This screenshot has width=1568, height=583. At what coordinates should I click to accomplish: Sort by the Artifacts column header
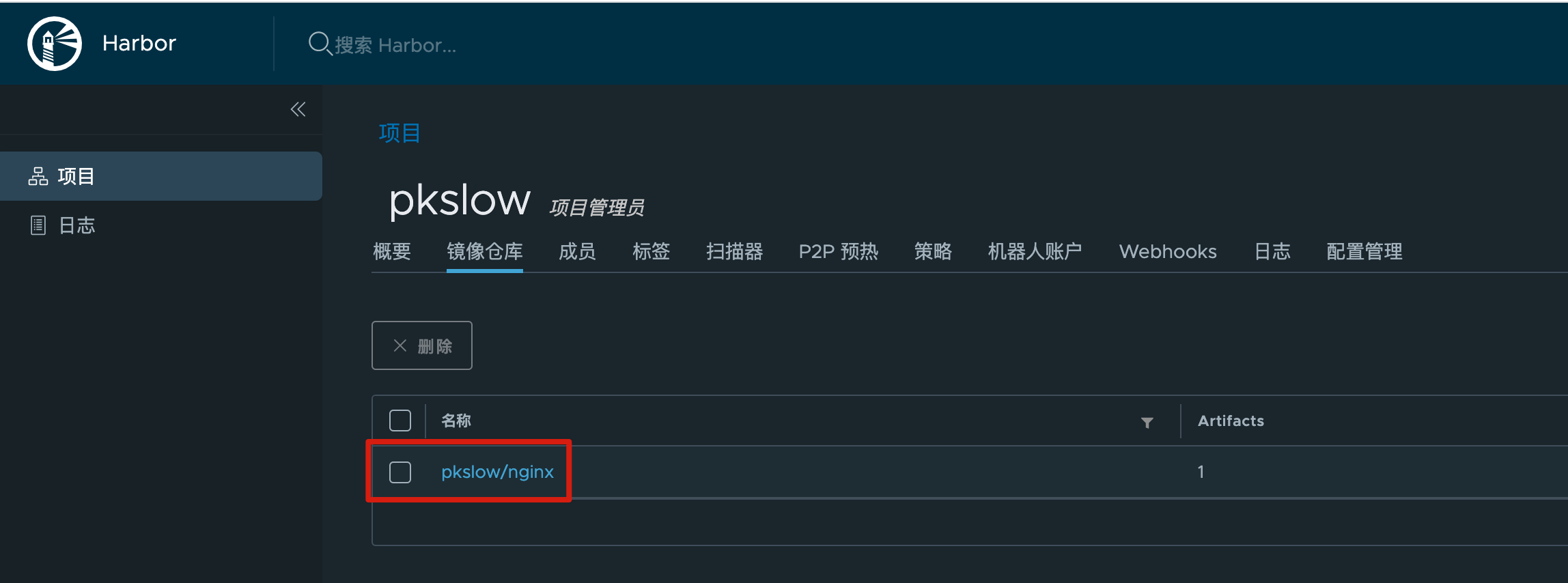tap(1231, 421)
